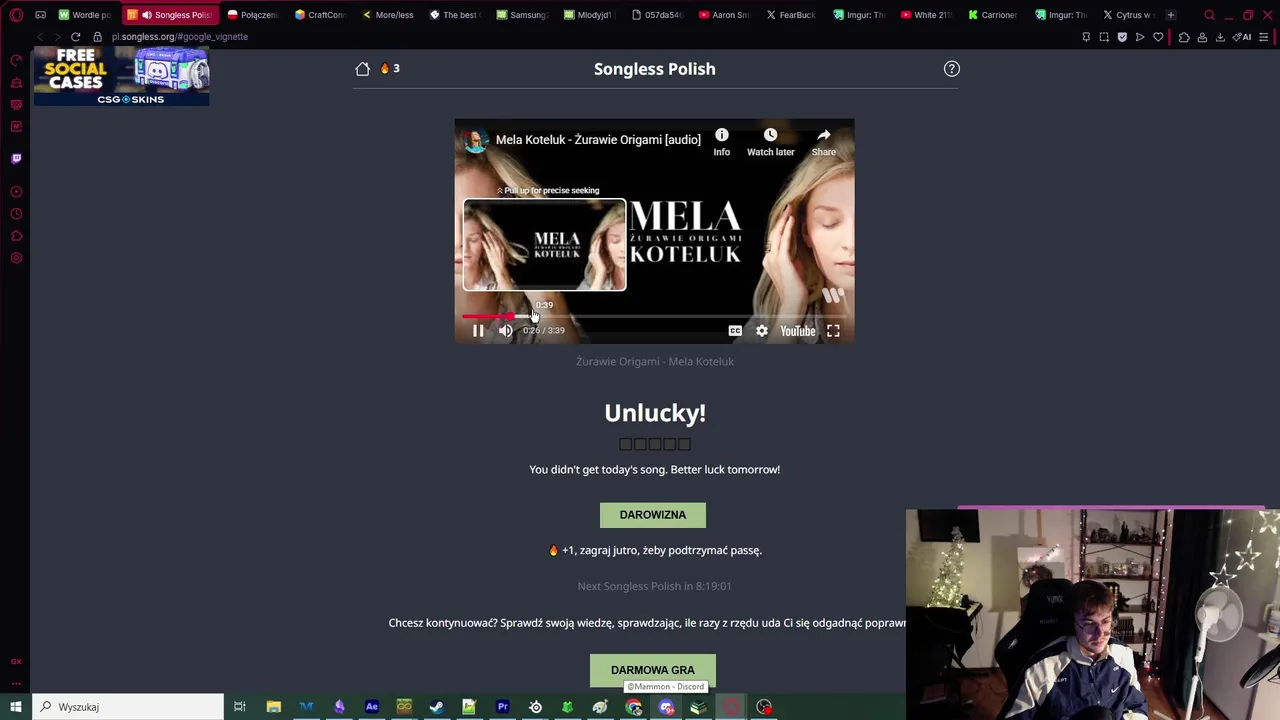Pause the YouTube video
This screenshot has width=1280, height=720.
[x=478, y=331]
